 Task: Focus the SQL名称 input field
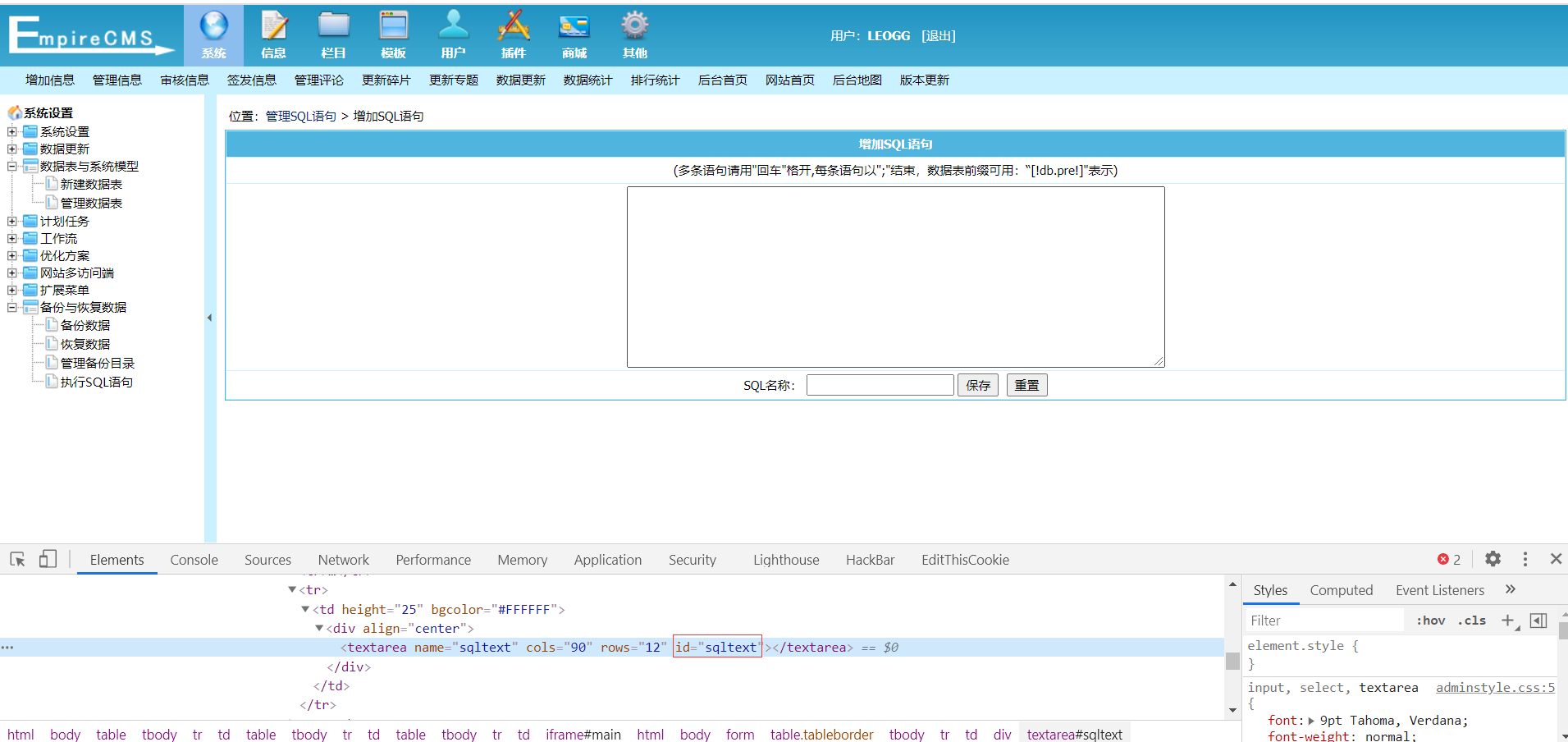pos(880,385)
